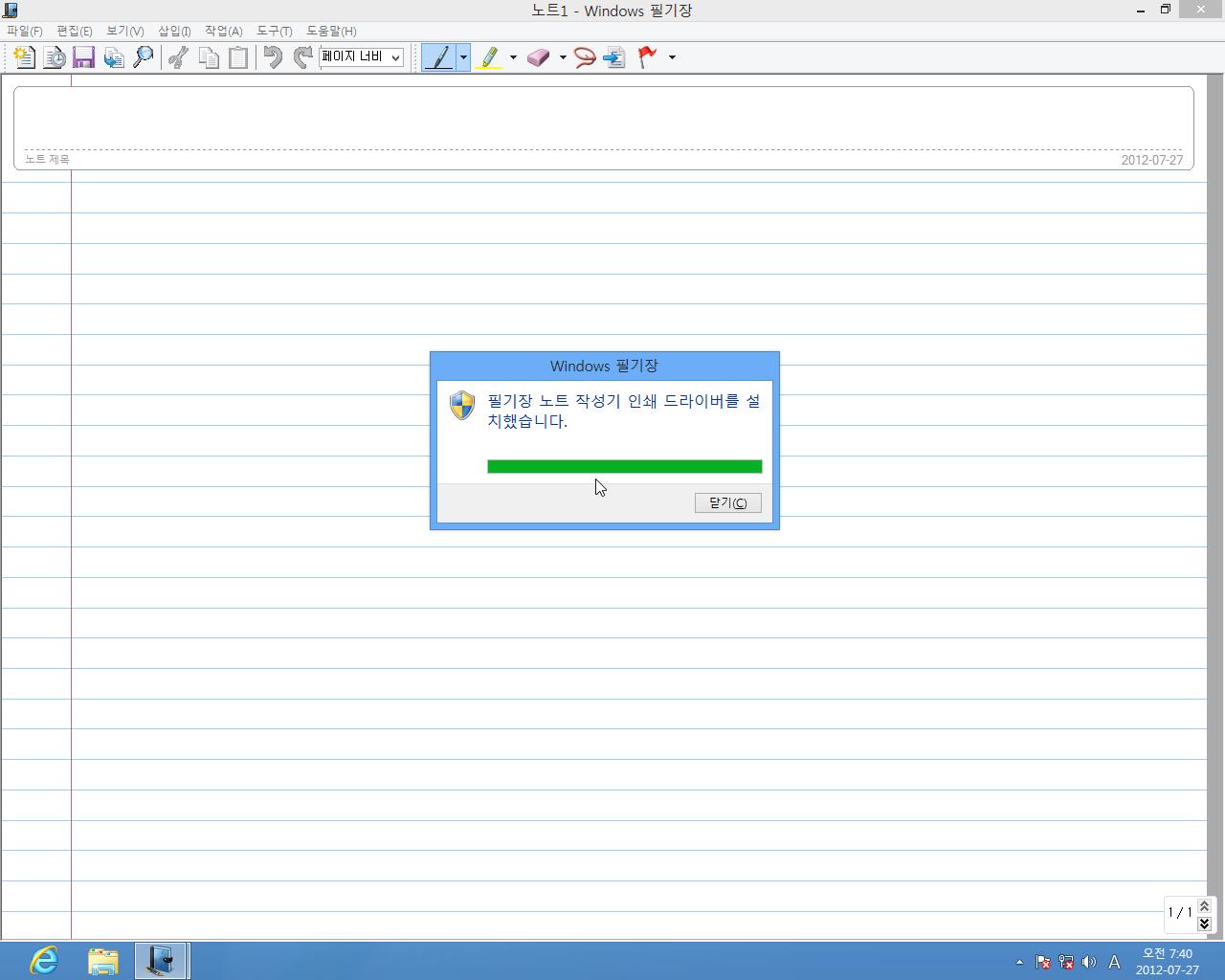Screen dimensions: 1225x980
Task: Click the note date 2012-07-27 text
Action: pos(1152,160)
